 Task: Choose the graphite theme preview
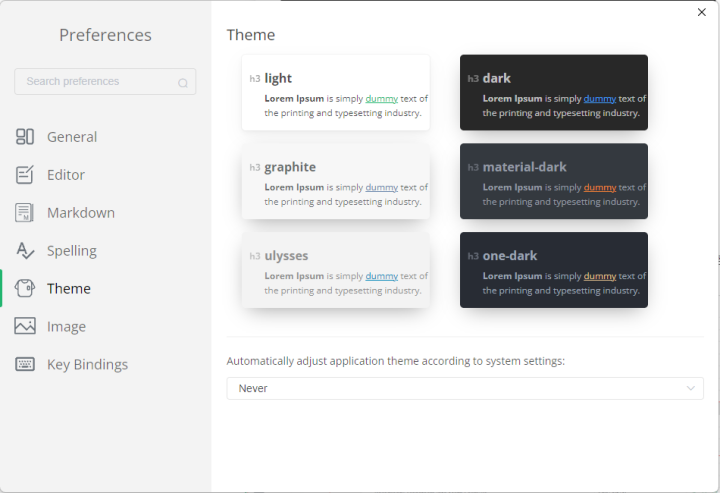coord(336,181)
